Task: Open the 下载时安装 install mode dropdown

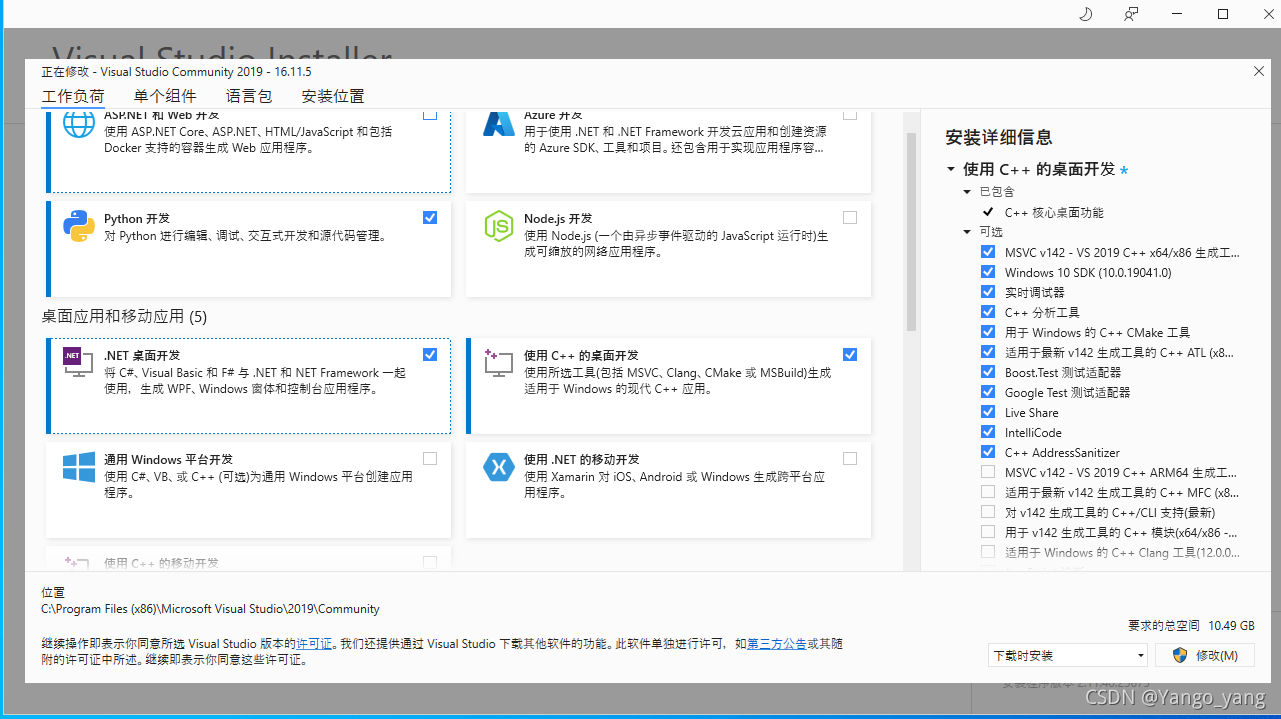Action: pyautogui.click(x=1068, y=655)
